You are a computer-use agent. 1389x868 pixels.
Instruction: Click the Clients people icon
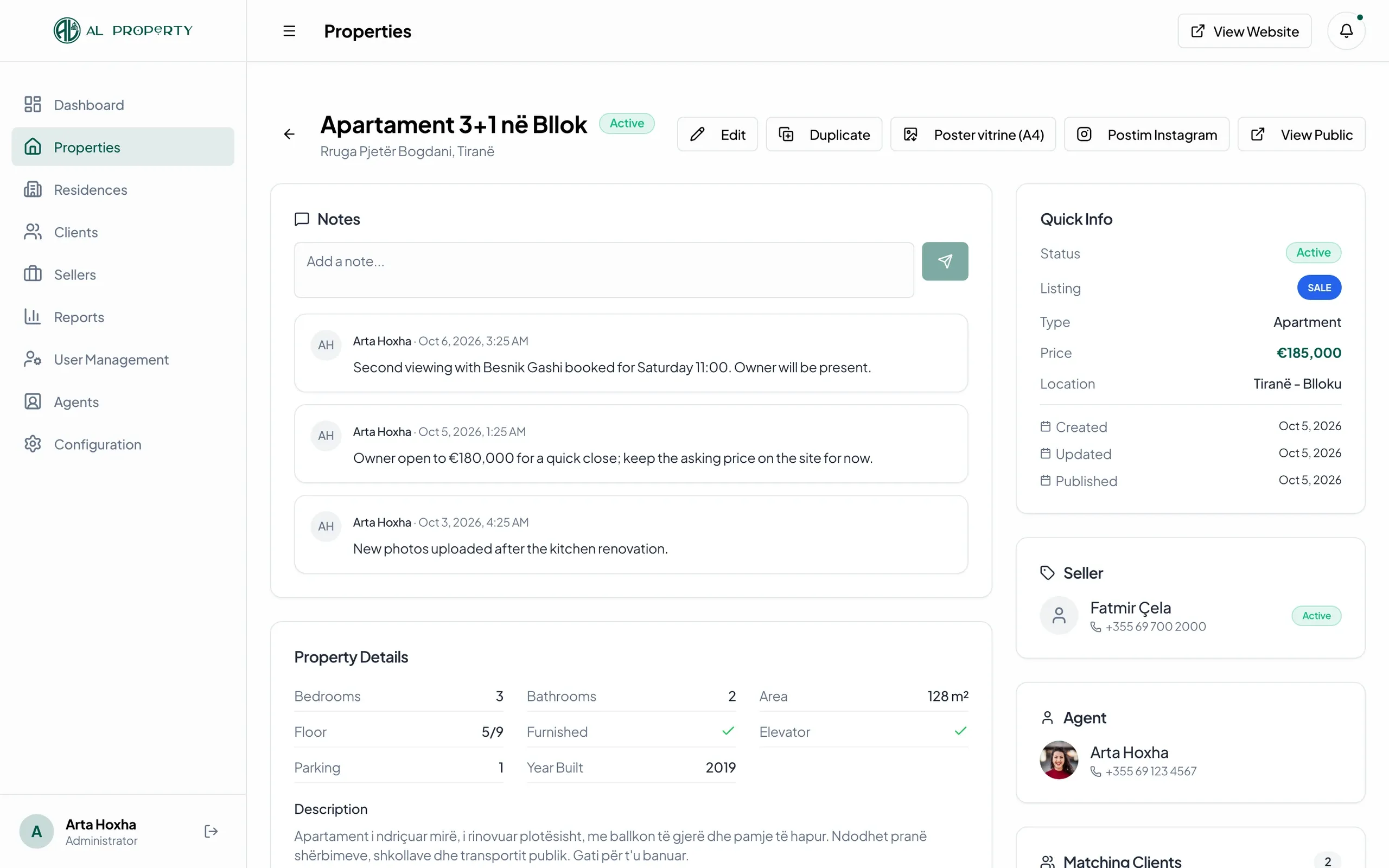pos(33,232)
